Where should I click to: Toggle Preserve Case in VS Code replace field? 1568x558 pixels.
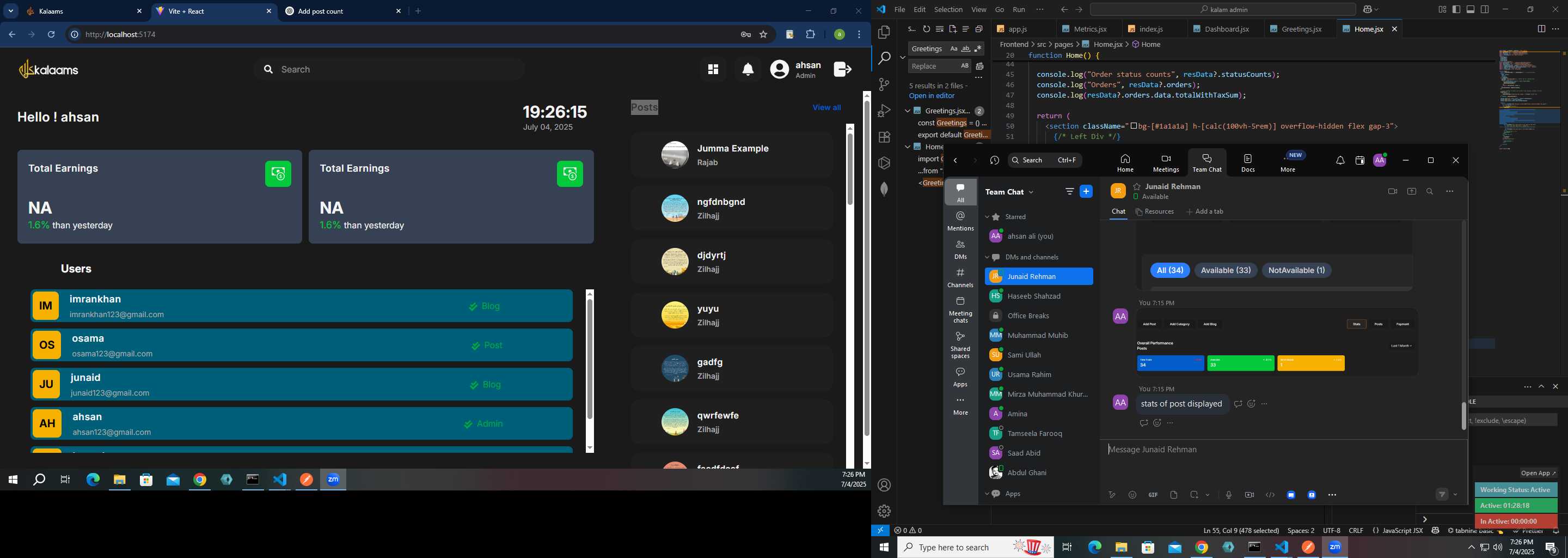tap(965, 66)
